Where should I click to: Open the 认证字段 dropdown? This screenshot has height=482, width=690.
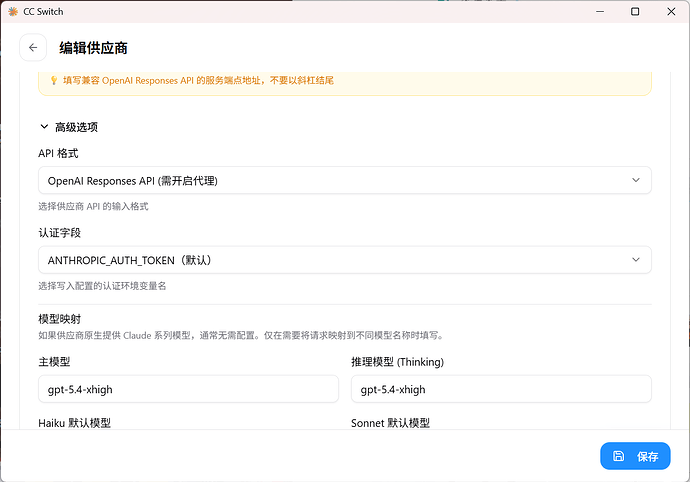(345, 260)
